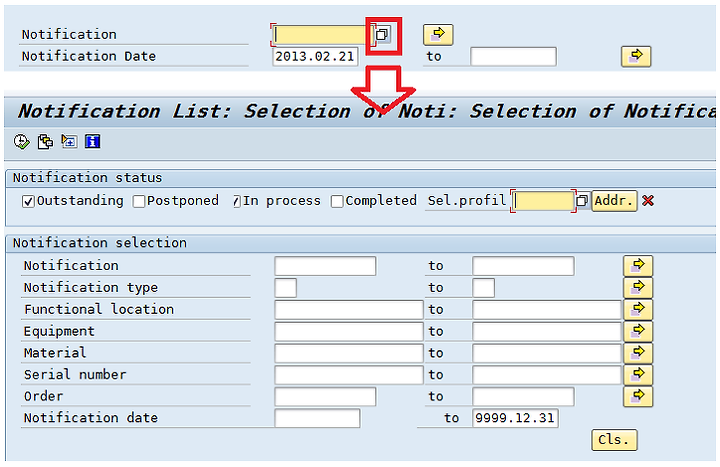720x467 pixels.
Task: Click the Cls. button
Action: pos(614,440)
